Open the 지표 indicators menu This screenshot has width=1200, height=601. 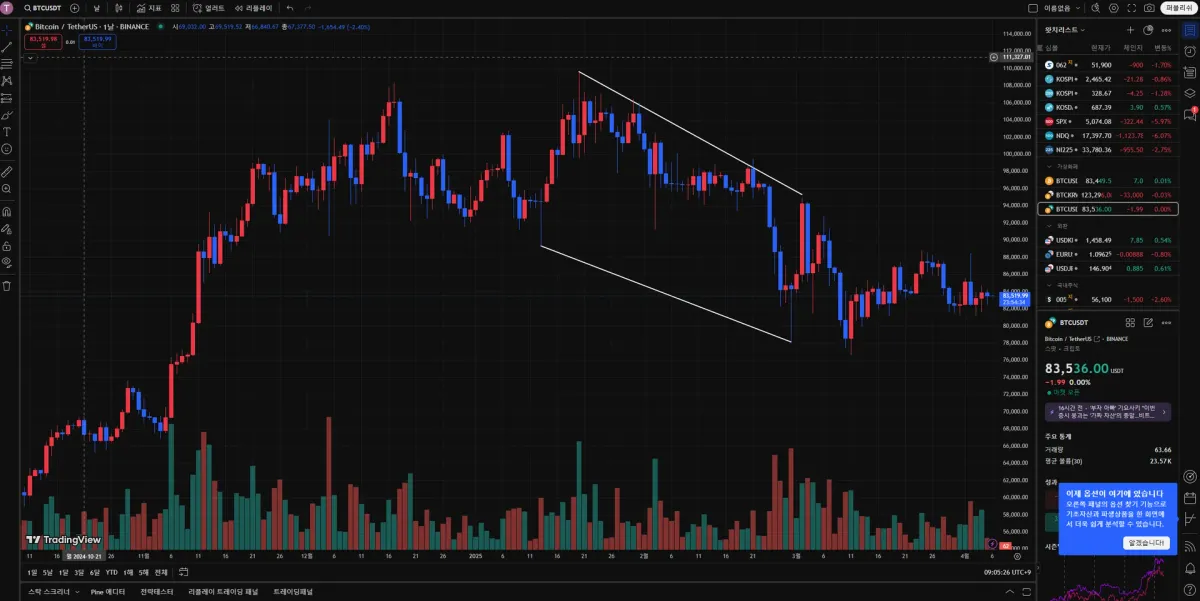click(x=147, y=8)
